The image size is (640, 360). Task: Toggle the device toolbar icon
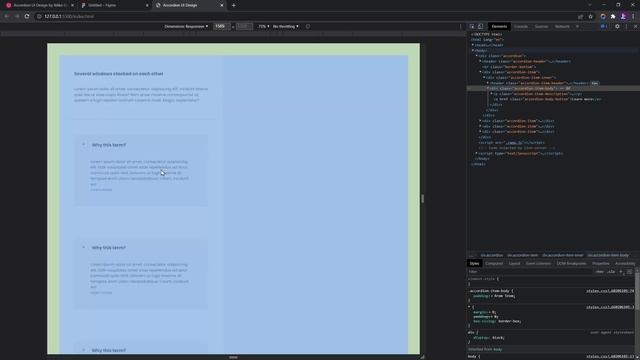[x=480, y=26]
